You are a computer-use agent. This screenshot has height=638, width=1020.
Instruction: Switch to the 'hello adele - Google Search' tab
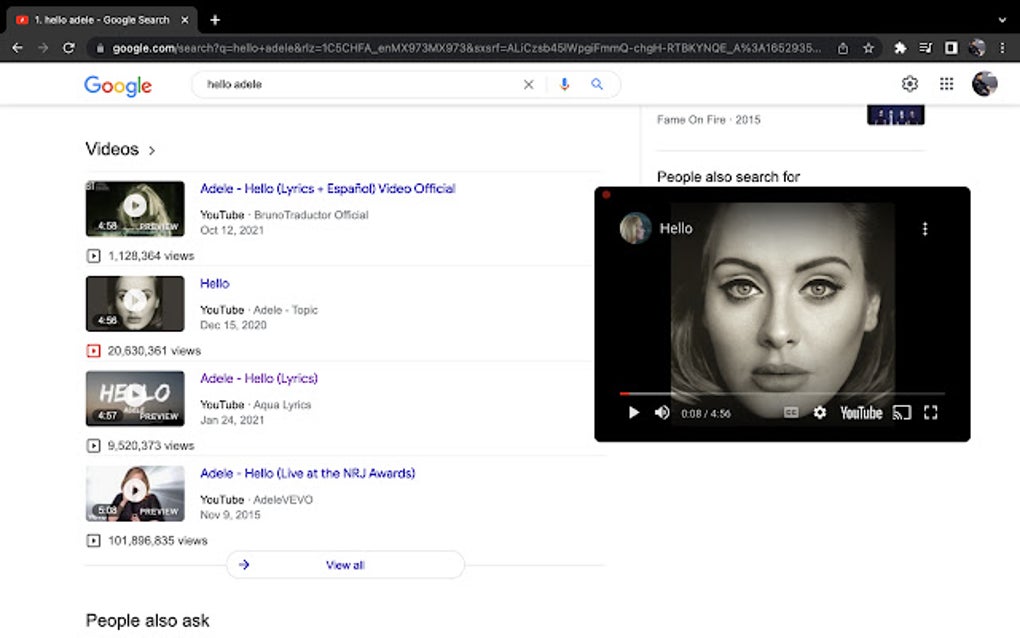[x=100, y=18]
